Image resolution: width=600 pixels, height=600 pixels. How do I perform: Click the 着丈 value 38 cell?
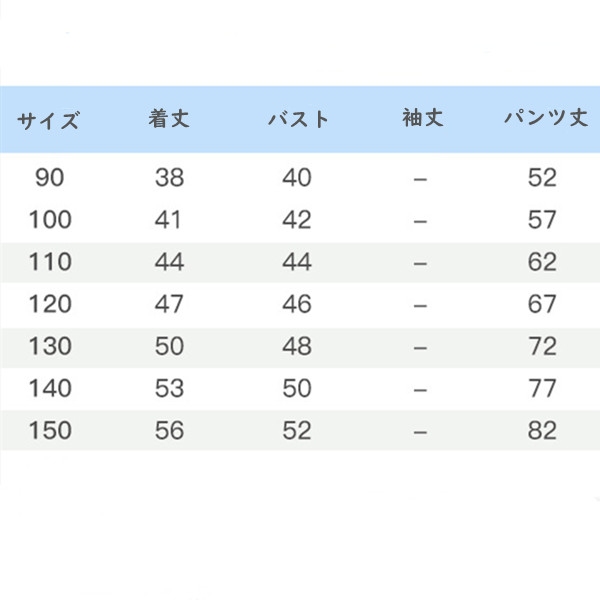tap(170, 178)
